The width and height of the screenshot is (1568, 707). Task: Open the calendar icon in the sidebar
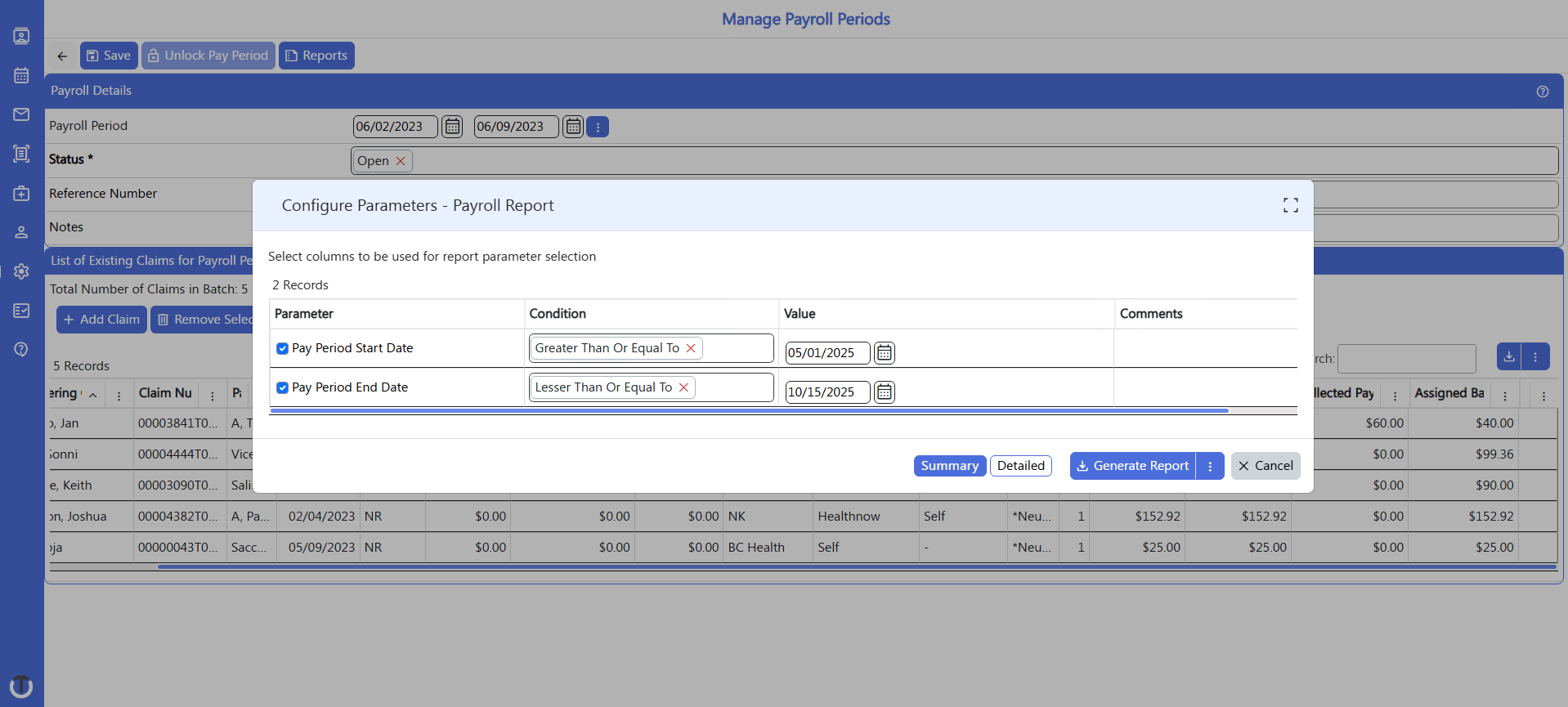coord(21,75)
